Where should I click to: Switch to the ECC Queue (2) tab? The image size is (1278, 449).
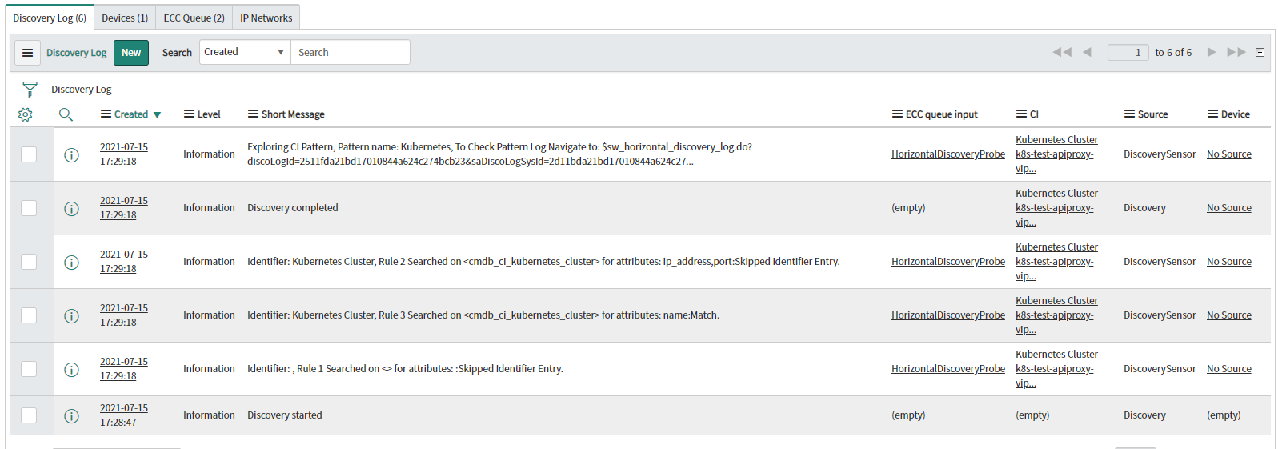(x=194, y=18)
